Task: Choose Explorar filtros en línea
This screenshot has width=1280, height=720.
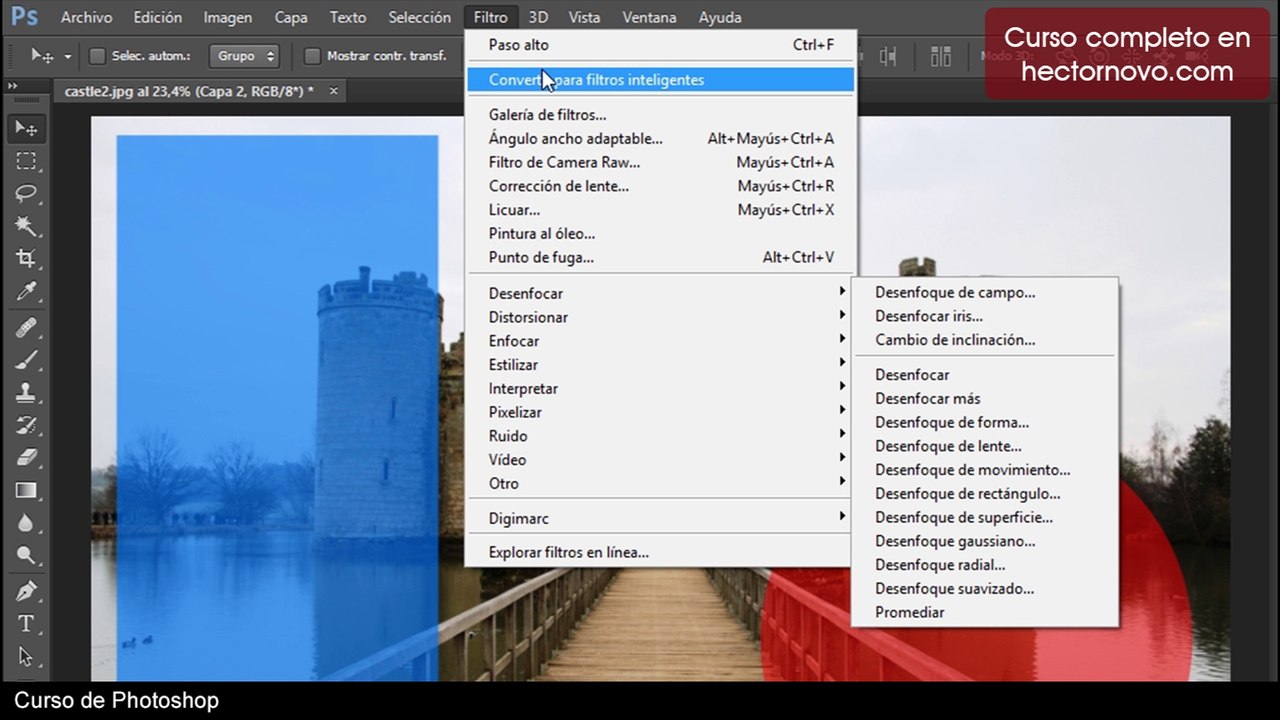Action: [660, 552]
